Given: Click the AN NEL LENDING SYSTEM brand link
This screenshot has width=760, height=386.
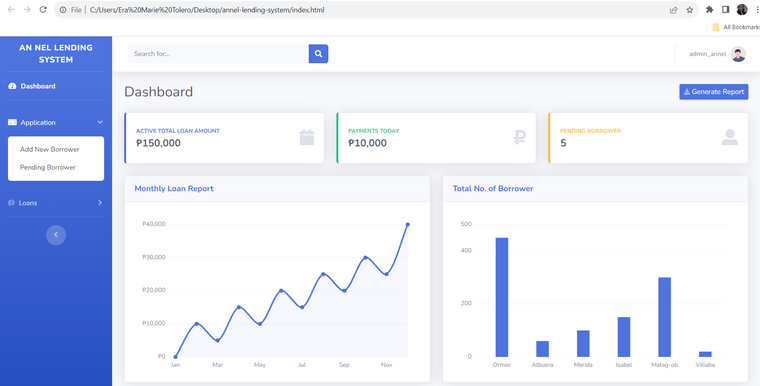Looking at the screenshot, I should [56, 54].
